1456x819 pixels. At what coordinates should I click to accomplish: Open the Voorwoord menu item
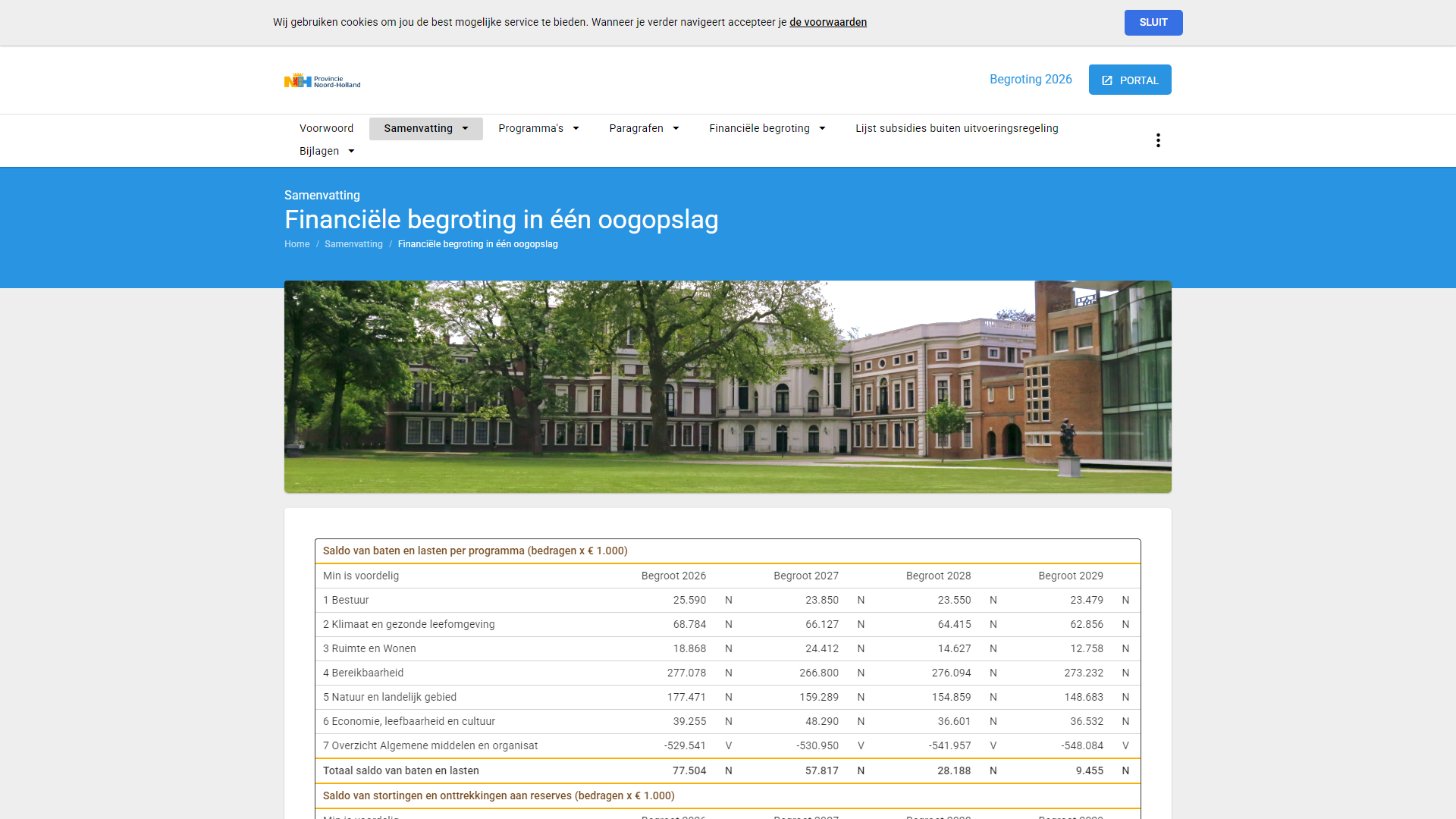pos(326,129)
